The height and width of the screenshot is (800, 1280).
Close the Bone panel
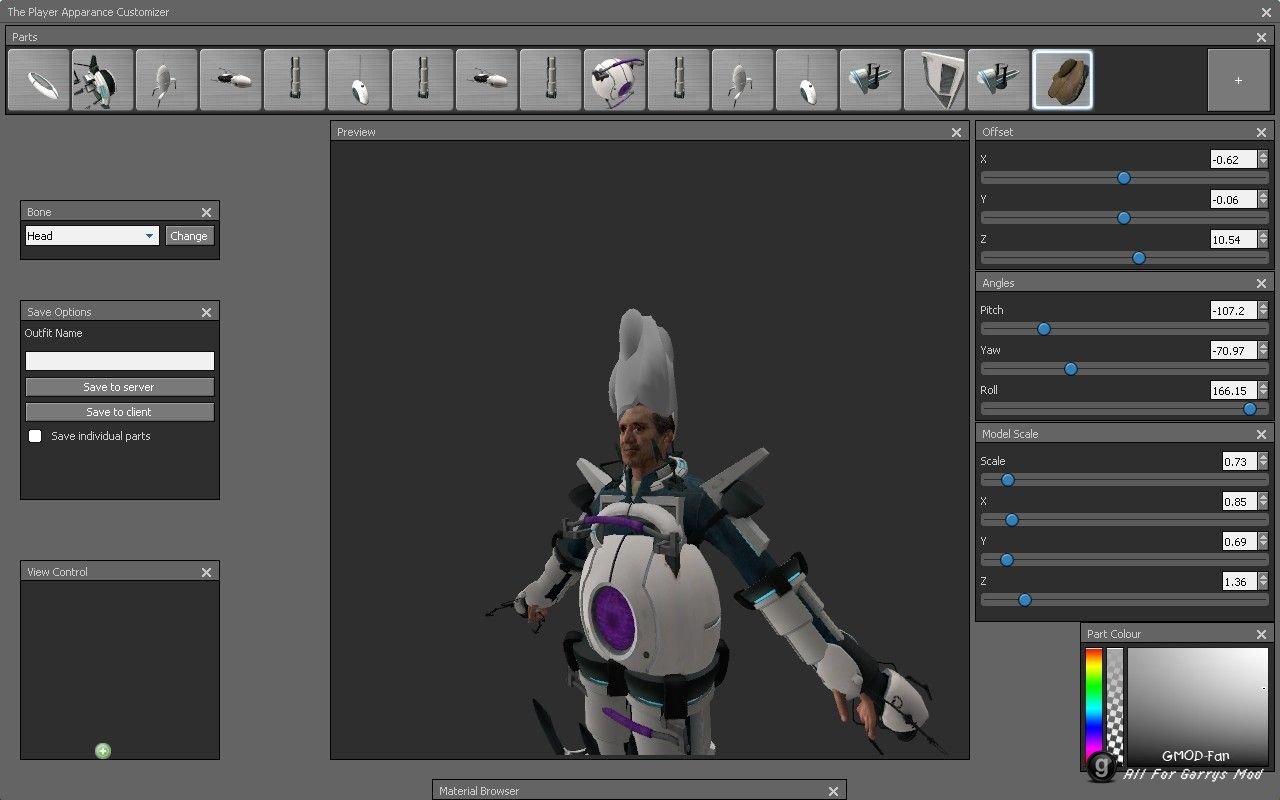(x=206, y=212)
